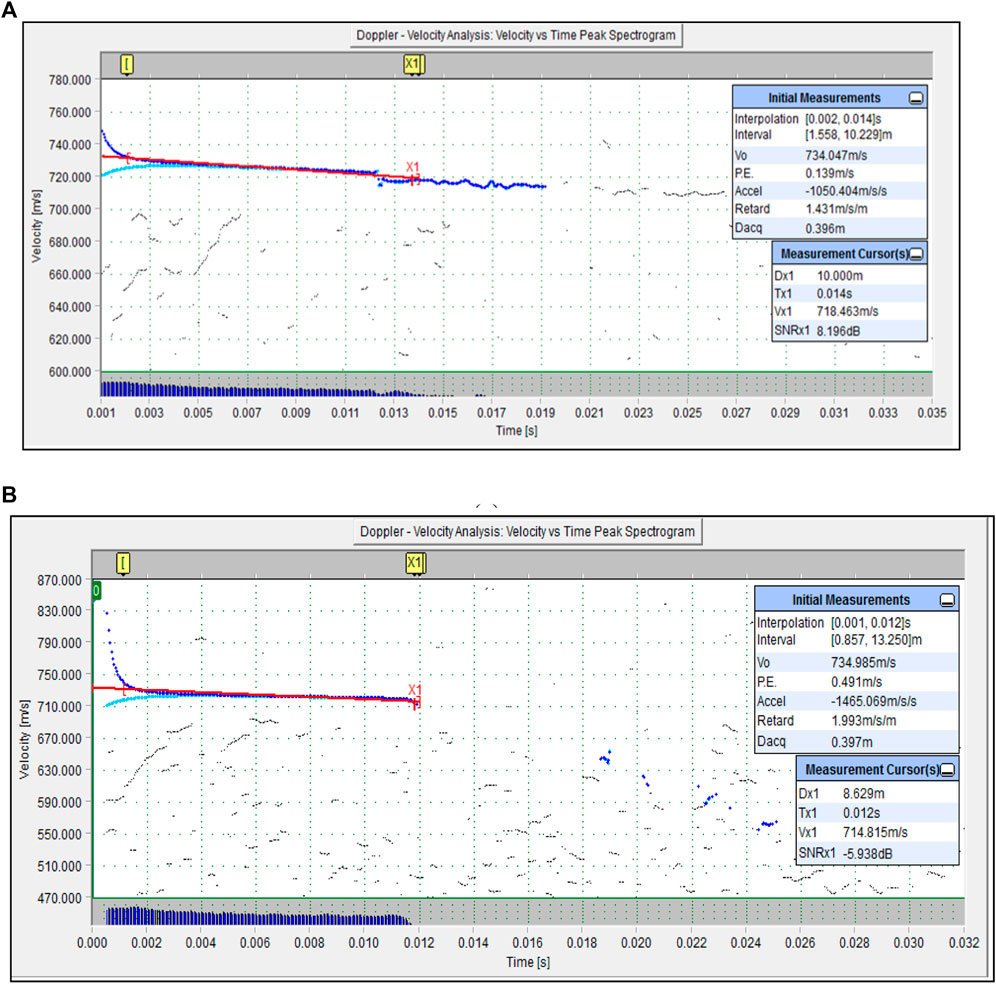Collapse Measurement Cursor(s) panel in chart A

(915, 254)
